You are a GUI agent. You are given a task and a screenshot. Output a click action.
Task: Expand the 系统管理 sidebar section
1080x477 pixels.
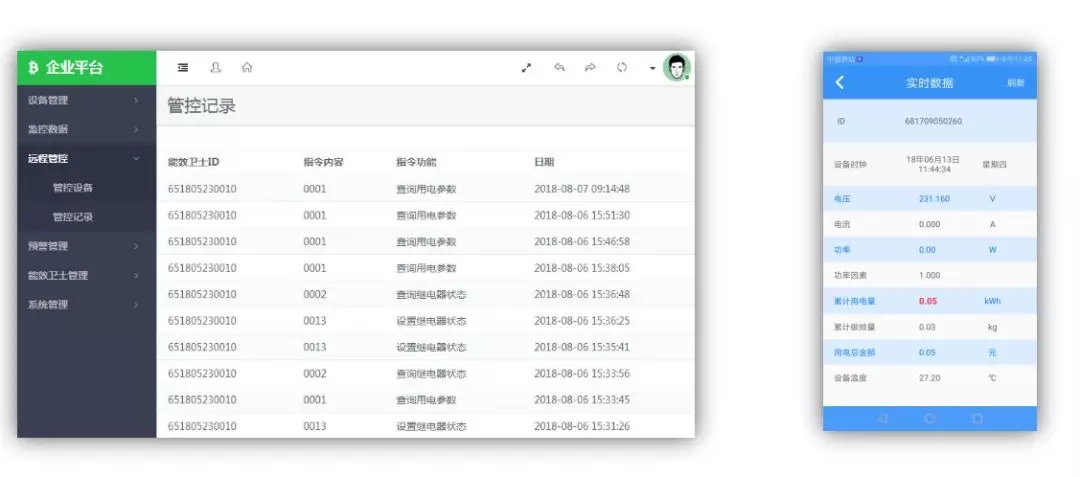click(84, 304)
